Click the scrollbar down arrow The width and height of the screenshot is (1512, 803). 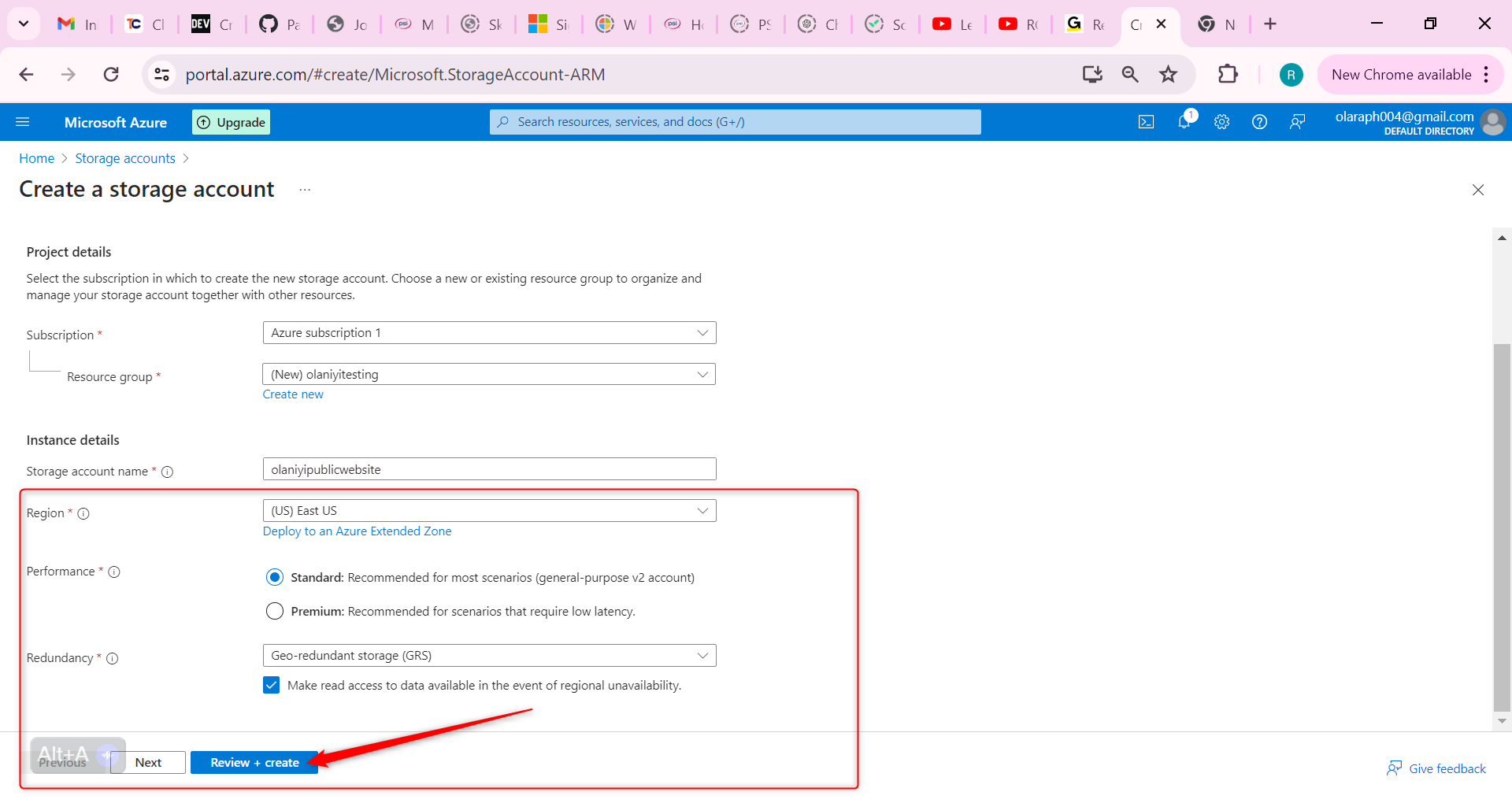(1502, 721)
